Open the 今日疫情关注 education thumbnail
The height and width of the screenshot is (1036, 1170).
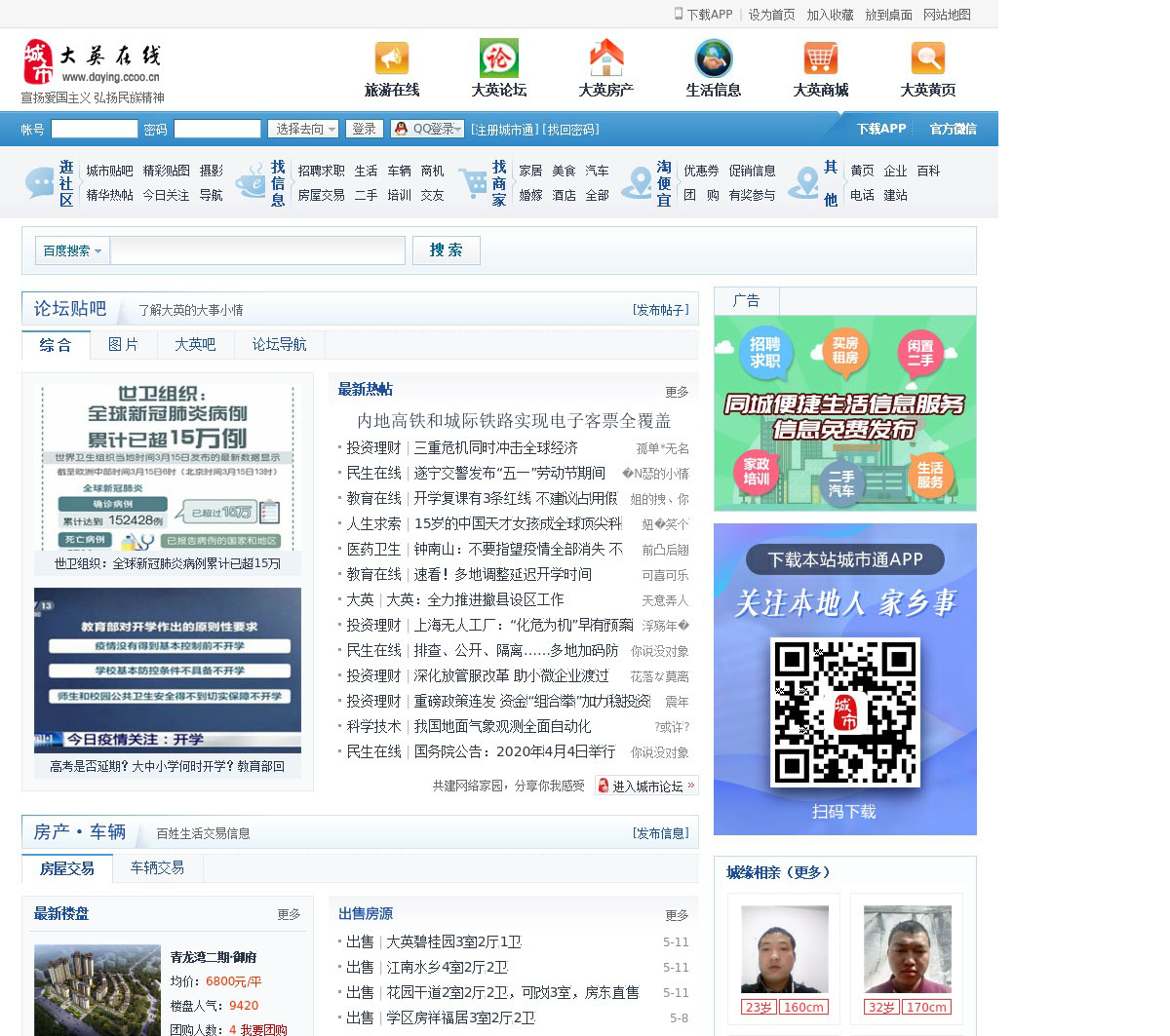click(x=168, y=671)
